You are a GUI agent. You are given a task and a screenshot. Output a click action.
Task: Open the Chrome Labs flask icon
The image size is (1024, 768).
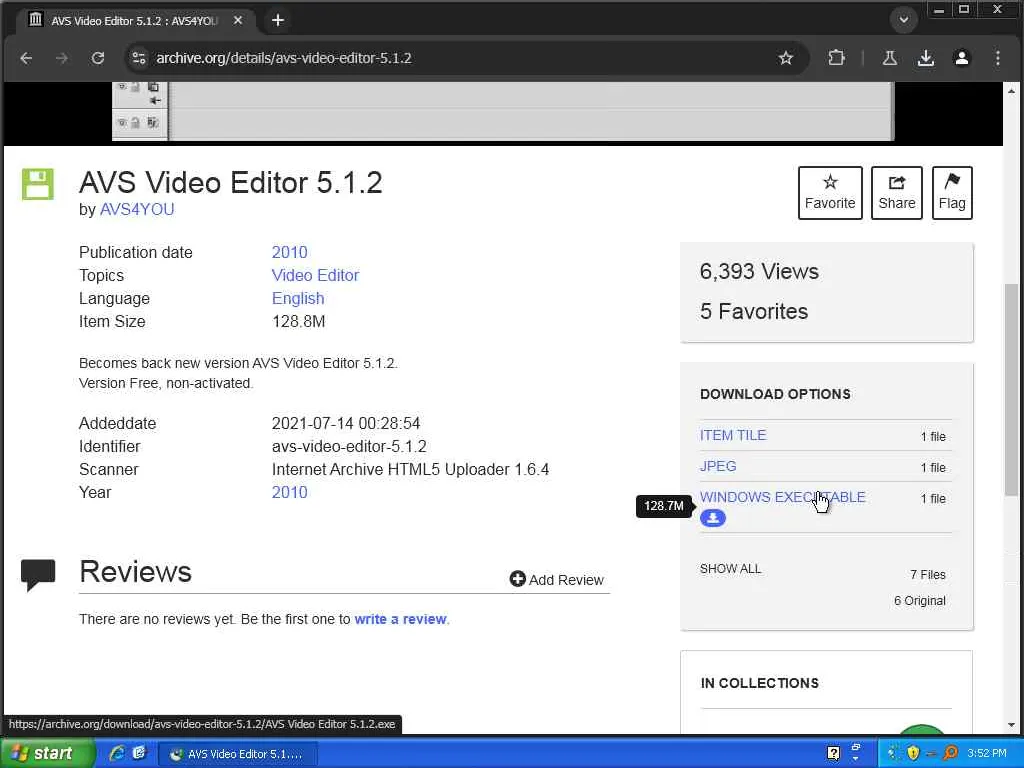889,58
